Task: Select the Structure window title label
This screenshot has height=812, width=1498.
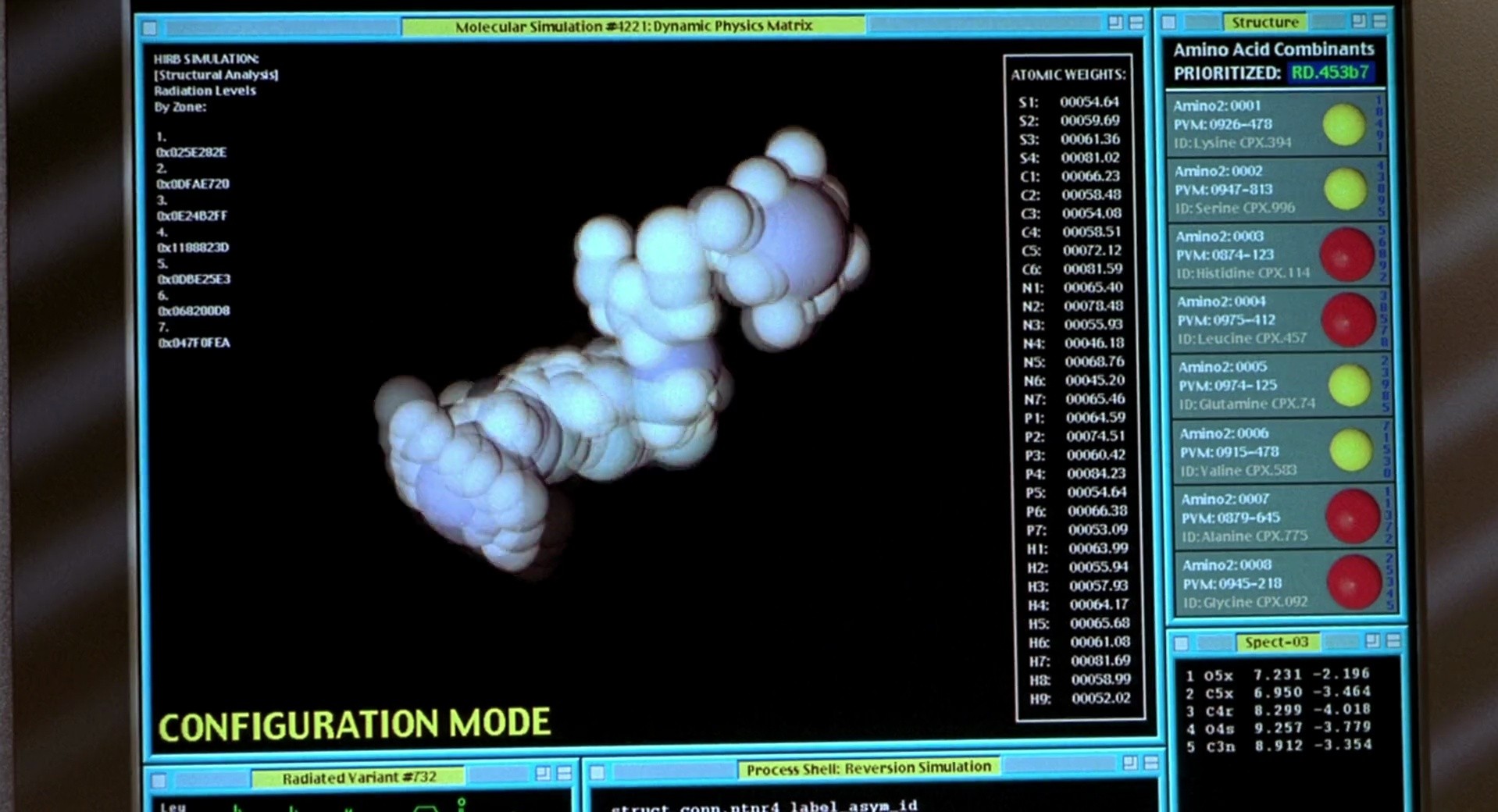Action: (x=1265, y=22)
